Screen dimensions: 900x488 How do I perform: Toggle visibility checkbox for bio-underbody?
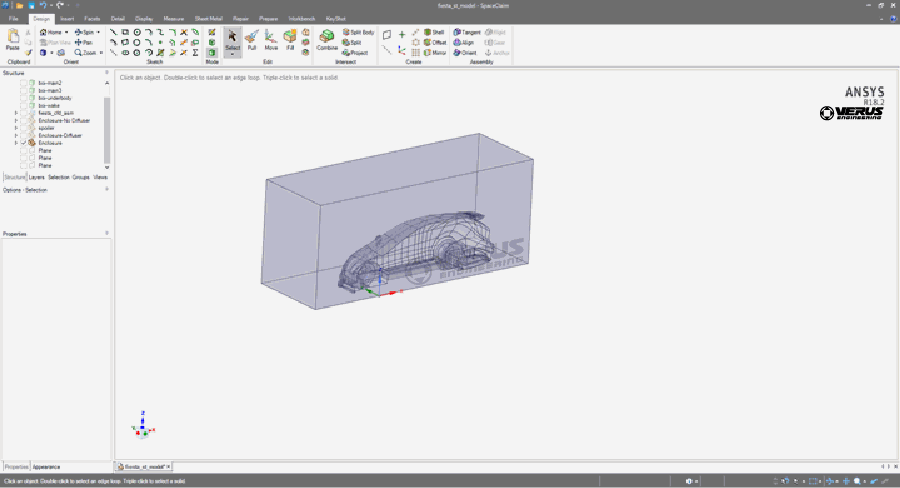(24, 98)
